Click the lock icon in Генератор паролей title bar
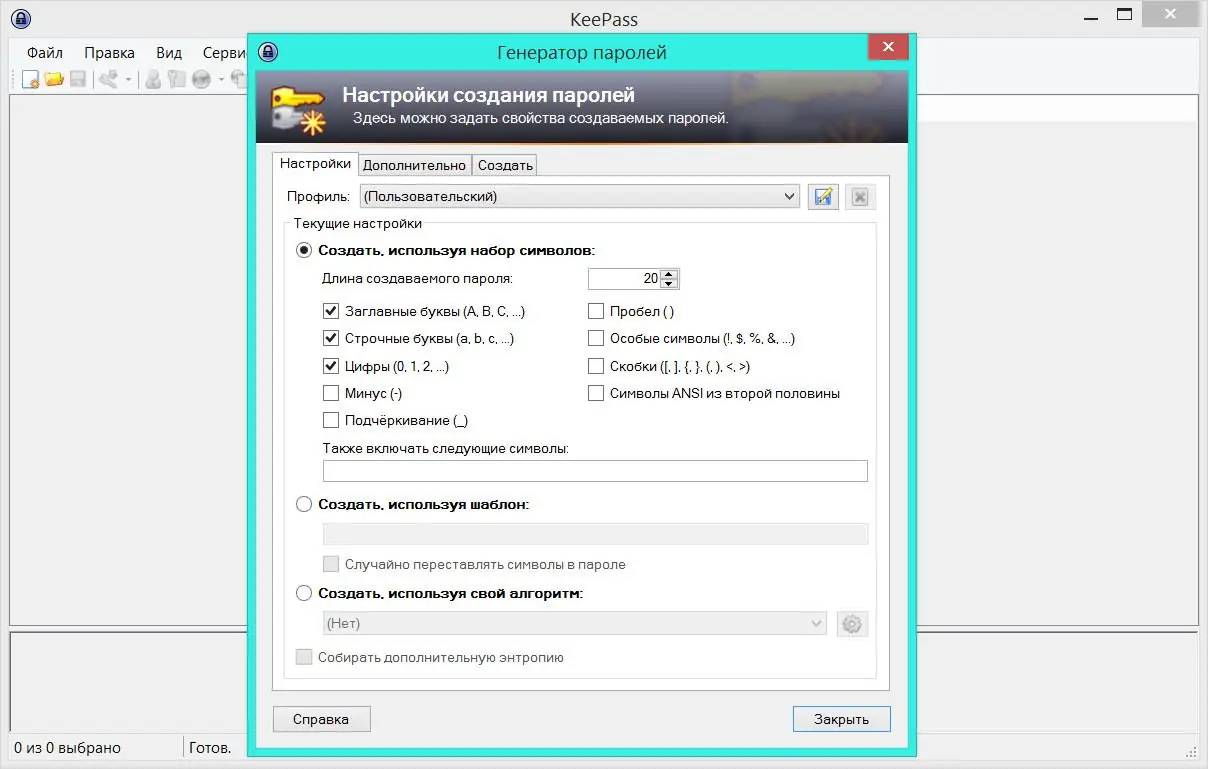 (x=269, y=52)
